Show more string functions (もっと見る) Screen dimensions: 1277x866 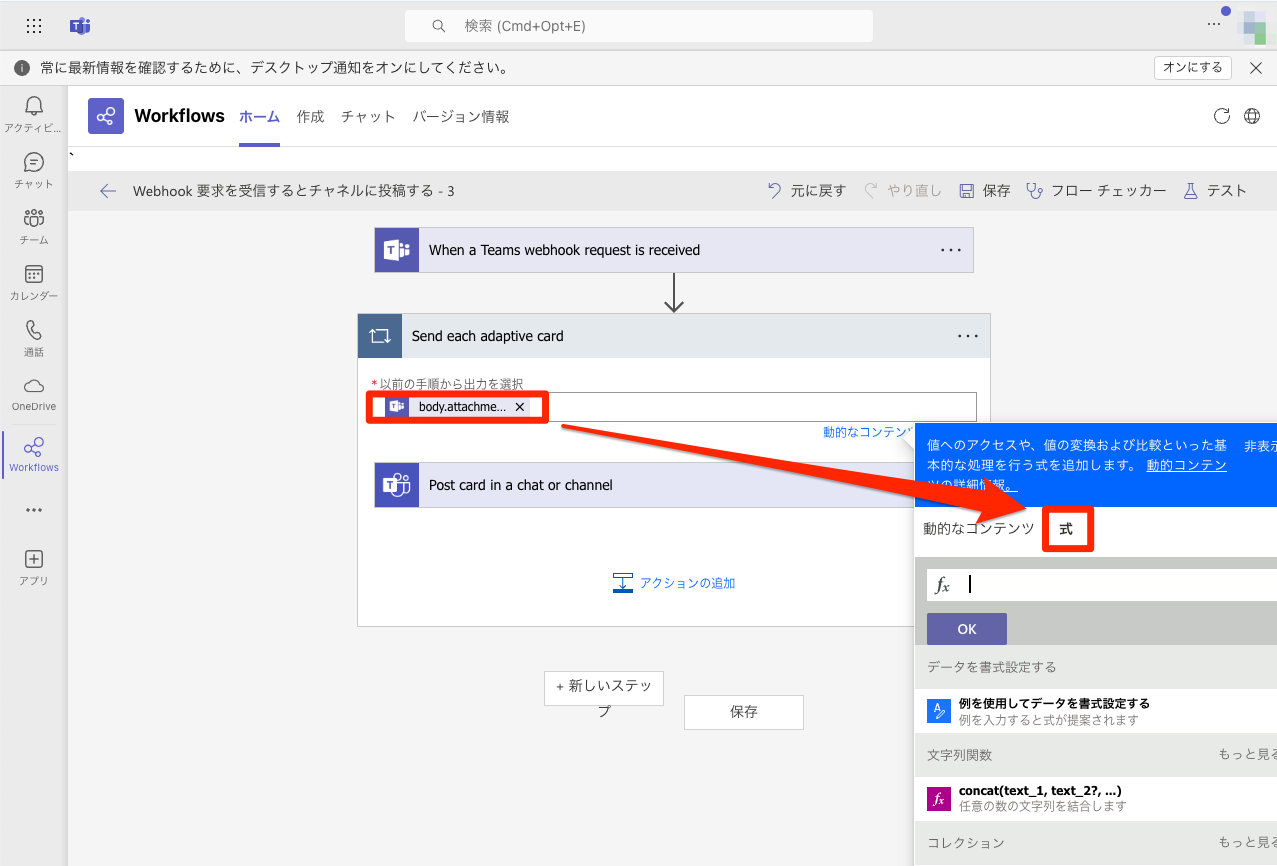click(1247, 755)
